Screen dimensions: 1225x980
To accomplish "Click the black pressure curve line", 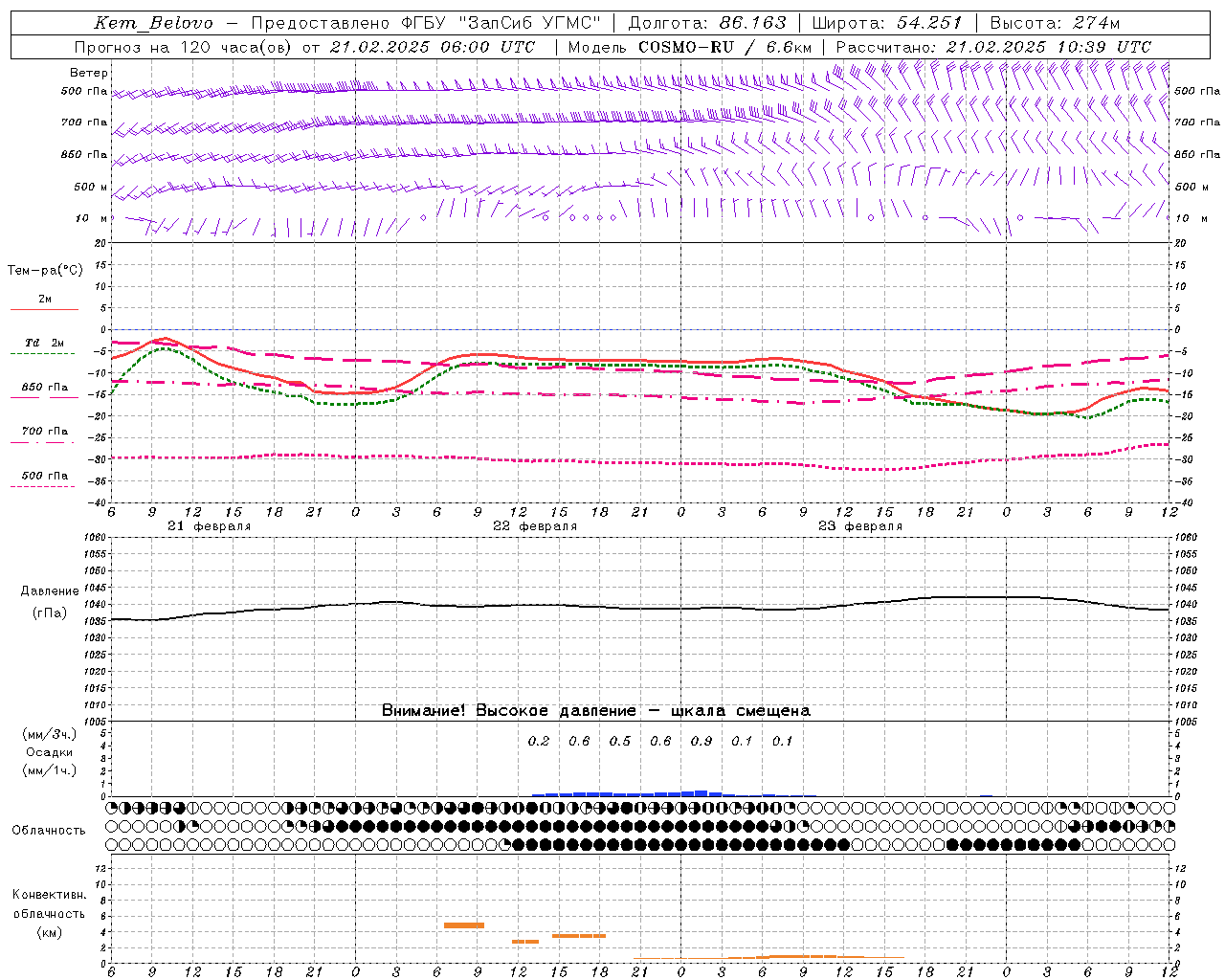I will pos(640,607).
